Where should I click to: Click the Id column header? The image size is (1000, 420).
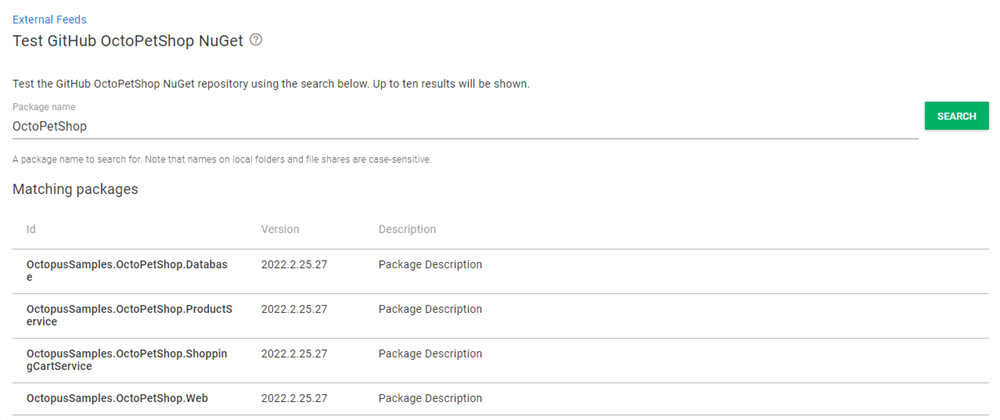(x=31, y=229)
